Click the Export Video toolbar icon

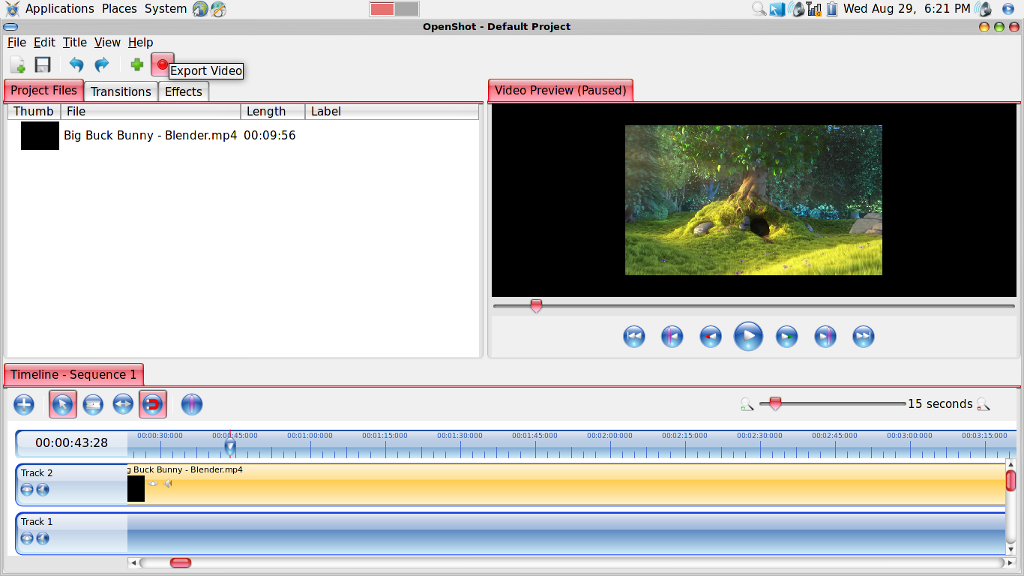161,64
